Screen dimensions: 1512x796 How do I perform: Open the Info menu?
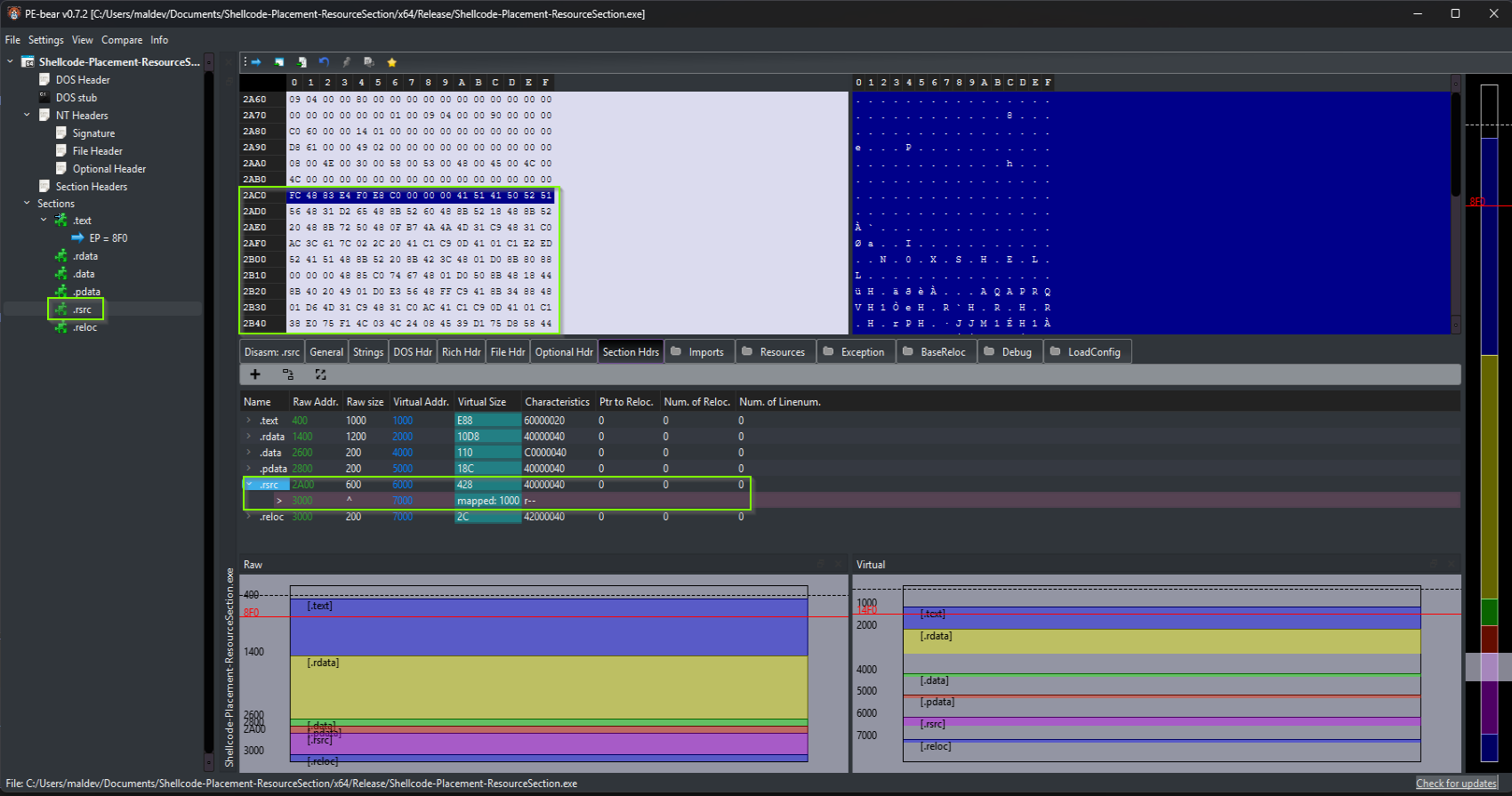(159, 40)
